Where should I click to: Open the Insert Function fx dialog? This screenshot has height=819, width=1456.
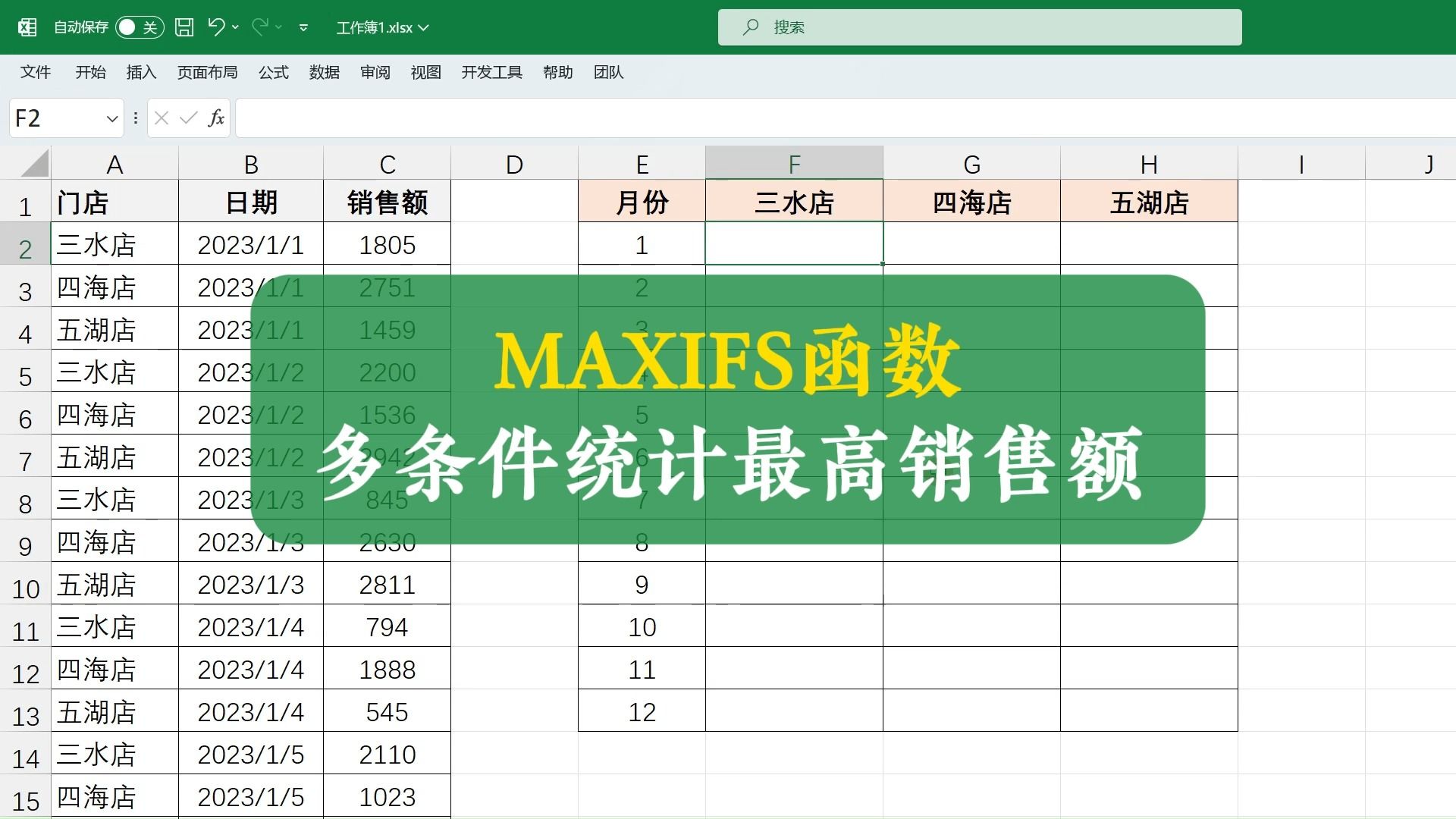pyautogui.click(x=216, y=118)
